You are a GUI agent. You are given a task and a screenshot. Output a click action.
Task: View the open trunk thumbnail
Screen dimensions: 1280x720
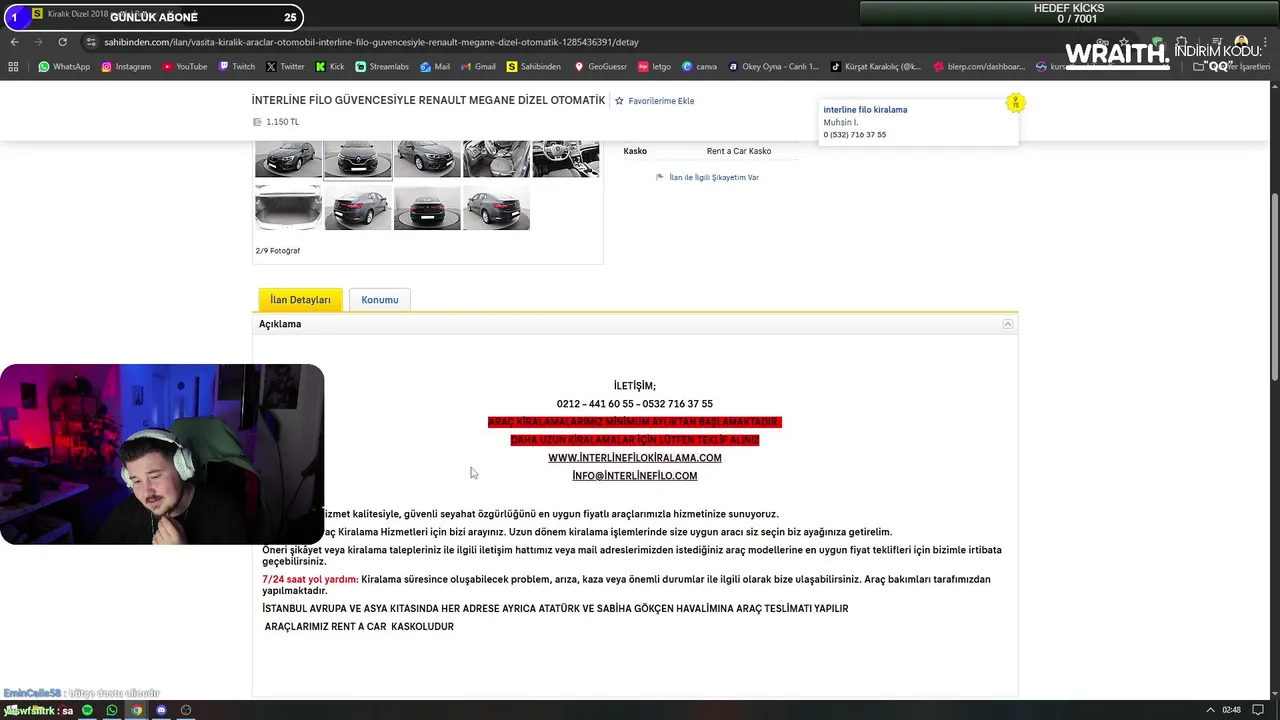click(288, 208)
